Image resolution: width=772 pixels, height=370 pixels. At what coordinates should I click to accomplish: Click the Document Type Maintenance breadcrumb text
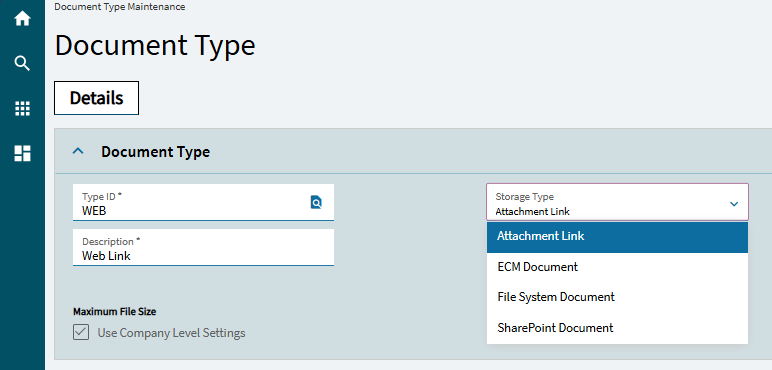[120, 7]
